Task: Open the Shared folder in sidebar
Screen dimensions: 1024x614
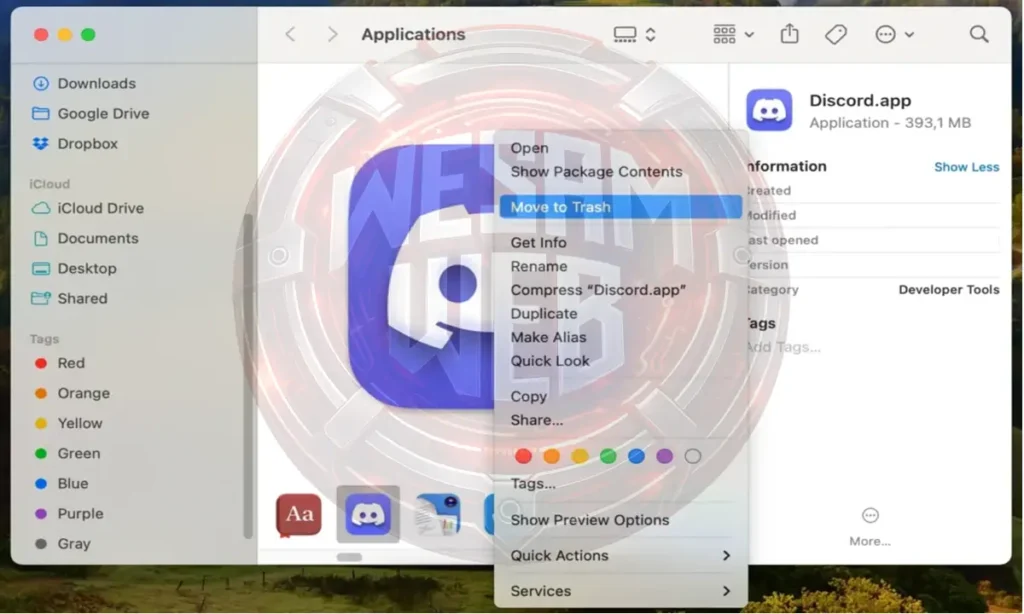Action: (69, 299)
